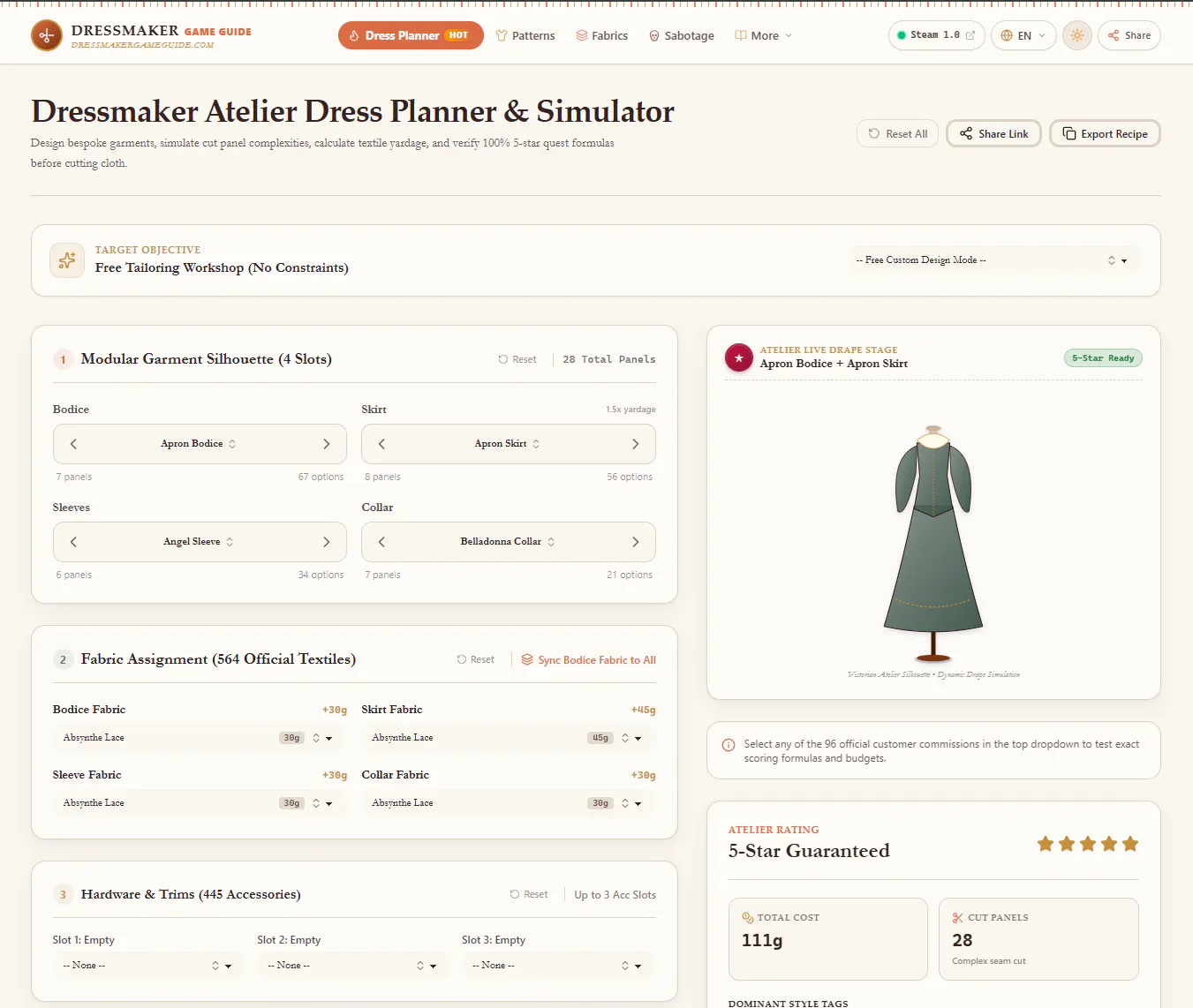Open the Slot 2 accessory dropdown
Viewport: 1193px width, 1008px height.
click(353, 966)
